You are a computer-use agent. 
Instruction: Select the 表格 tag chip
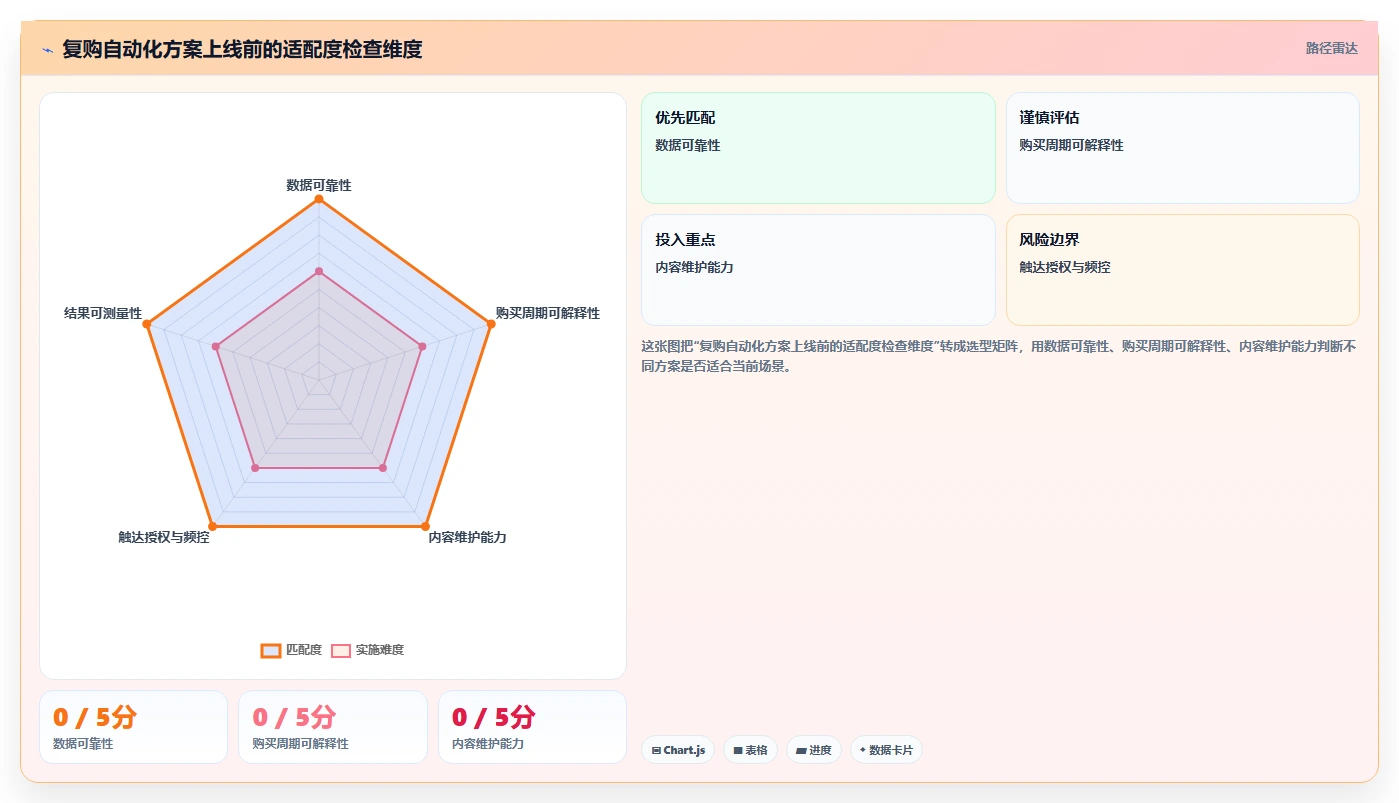[x=750, y=750]
